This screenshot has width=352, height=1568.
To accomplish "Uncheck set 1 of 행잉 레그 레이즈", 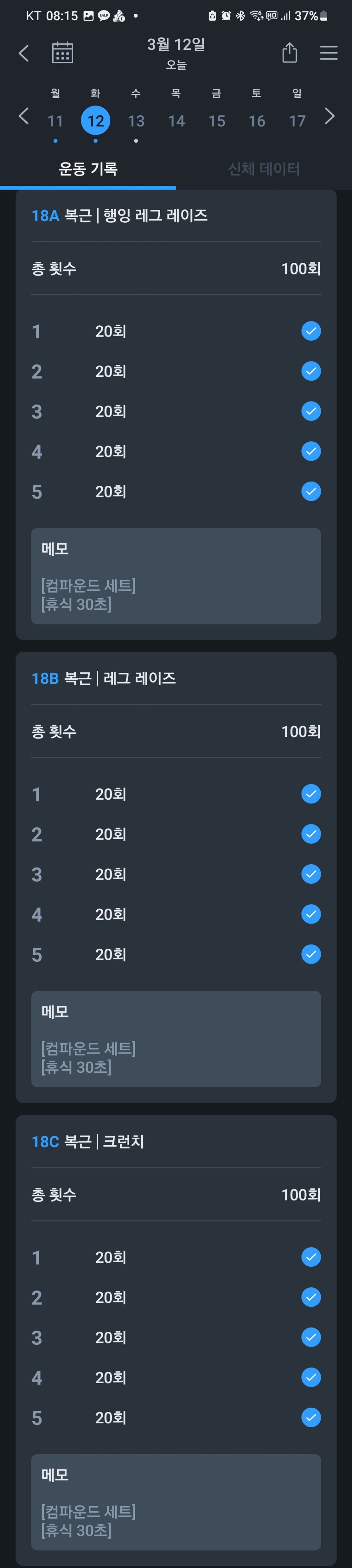I will [311, 331].
